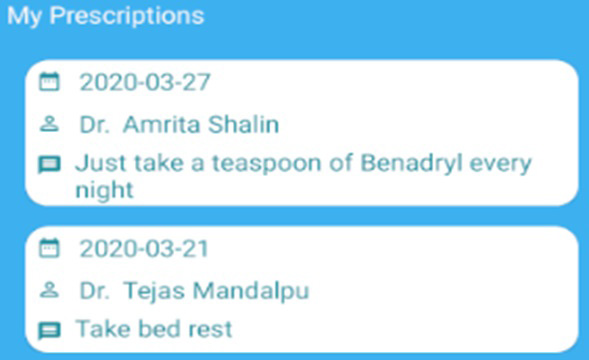Select the My Prescriptions header title

click(106, 16)
